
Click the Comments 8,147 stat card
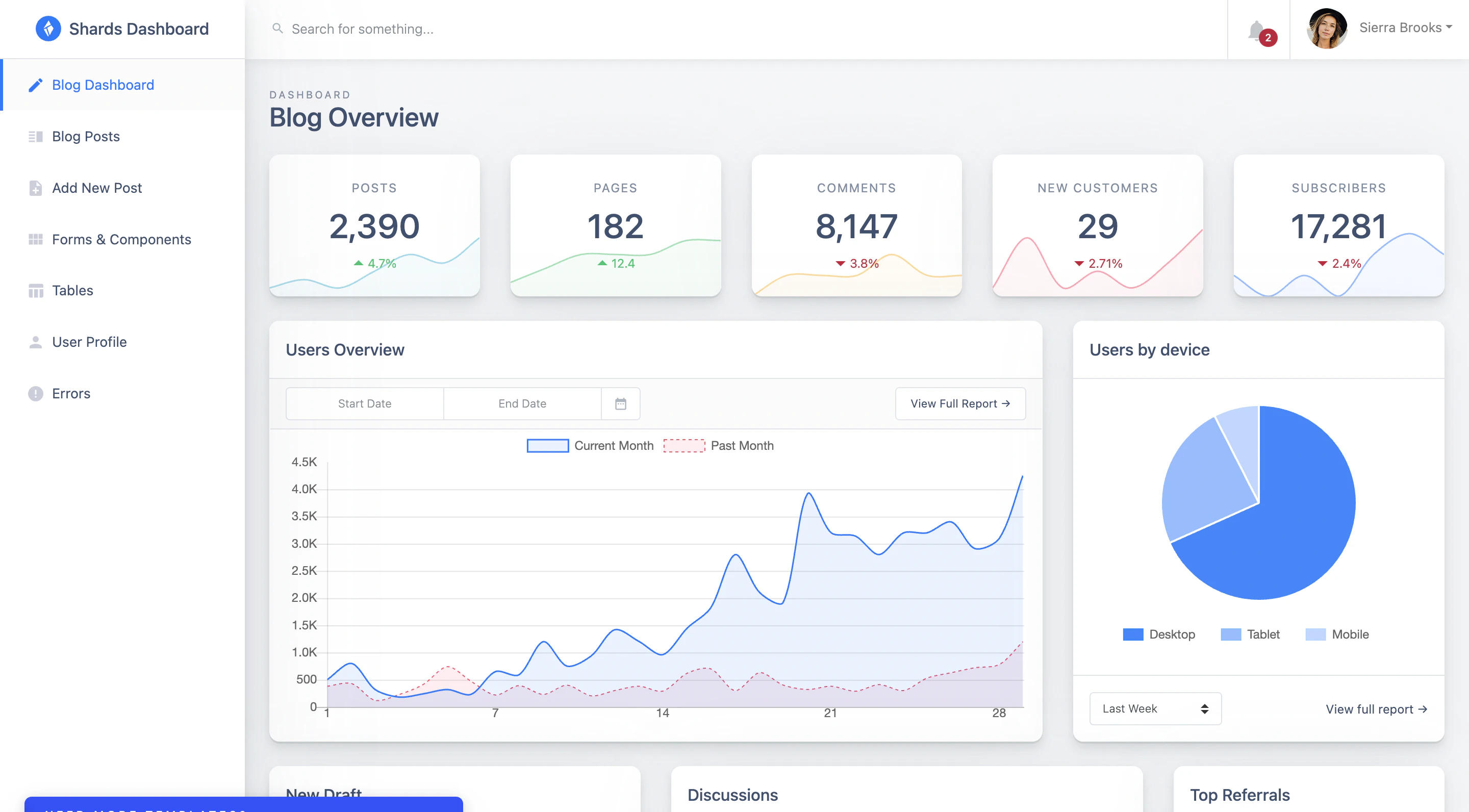[856, 225]
